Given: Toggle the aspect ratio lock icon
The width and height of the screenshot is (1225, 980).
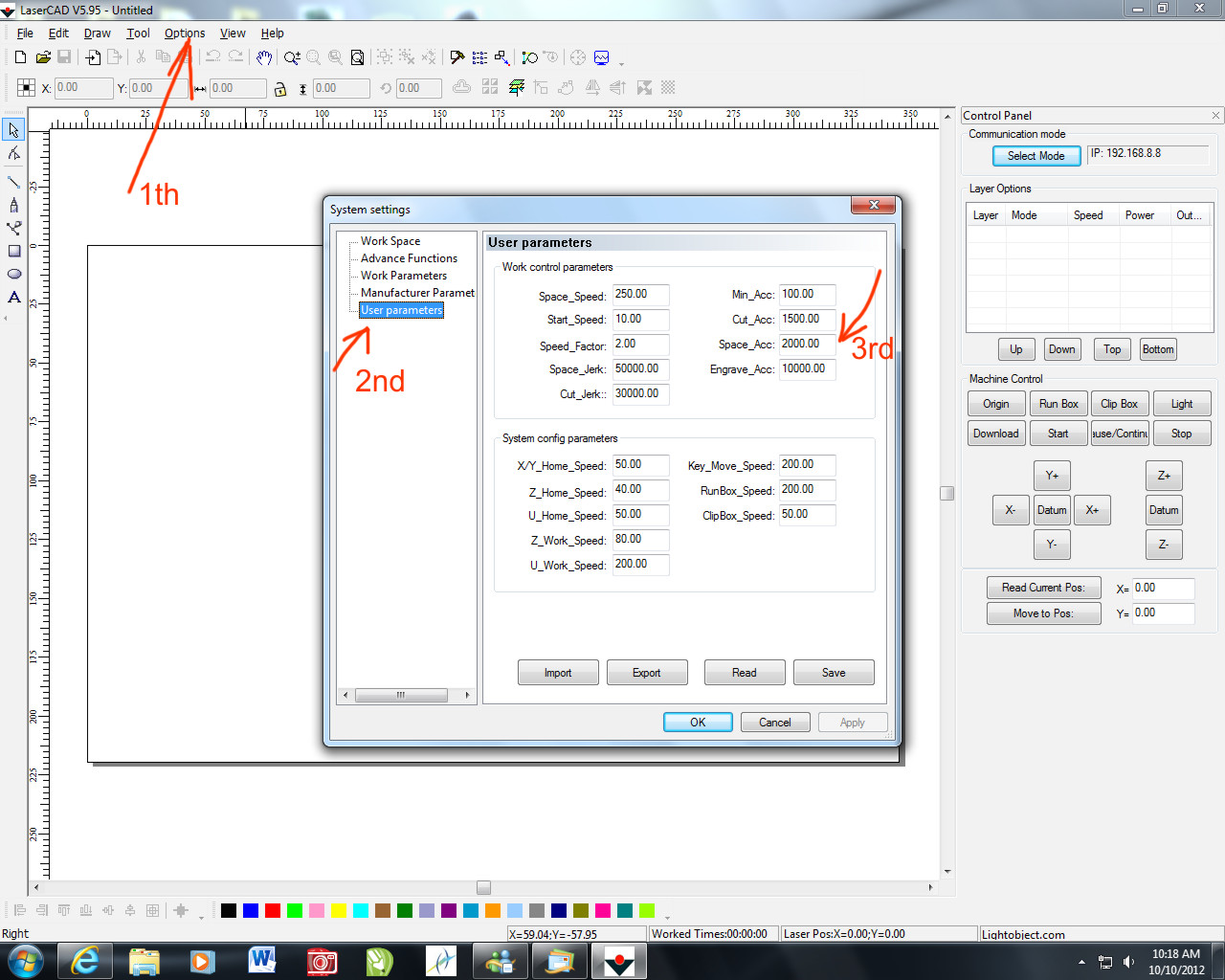Looking at the screenshot, I should click(280, 89).
